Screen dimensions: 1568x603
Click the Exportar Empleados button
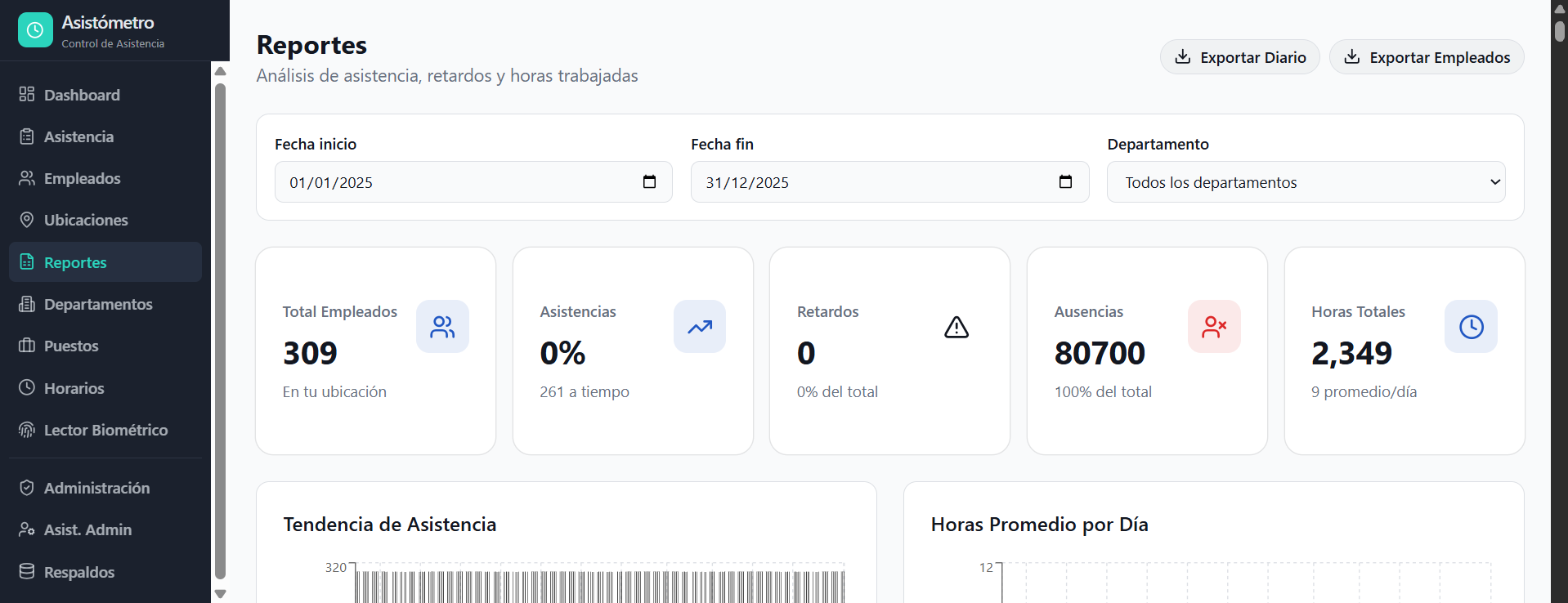1427,57
